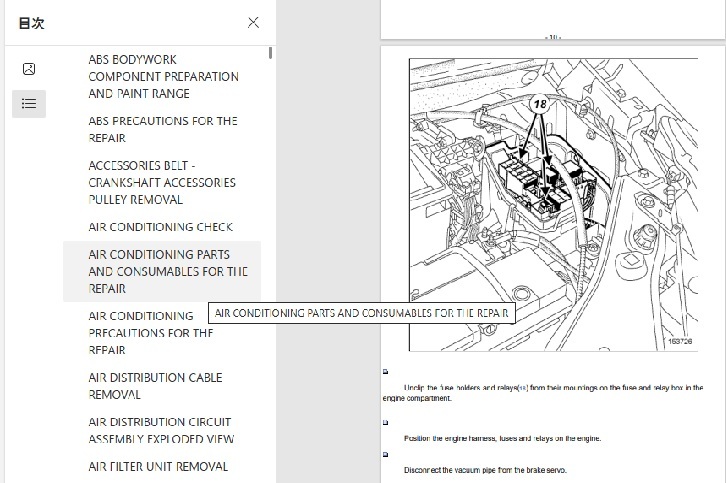Click the bullet icon before the engine harness step
Image resolution: width=726 pixels, height=483 pixels.
[385, 422]
